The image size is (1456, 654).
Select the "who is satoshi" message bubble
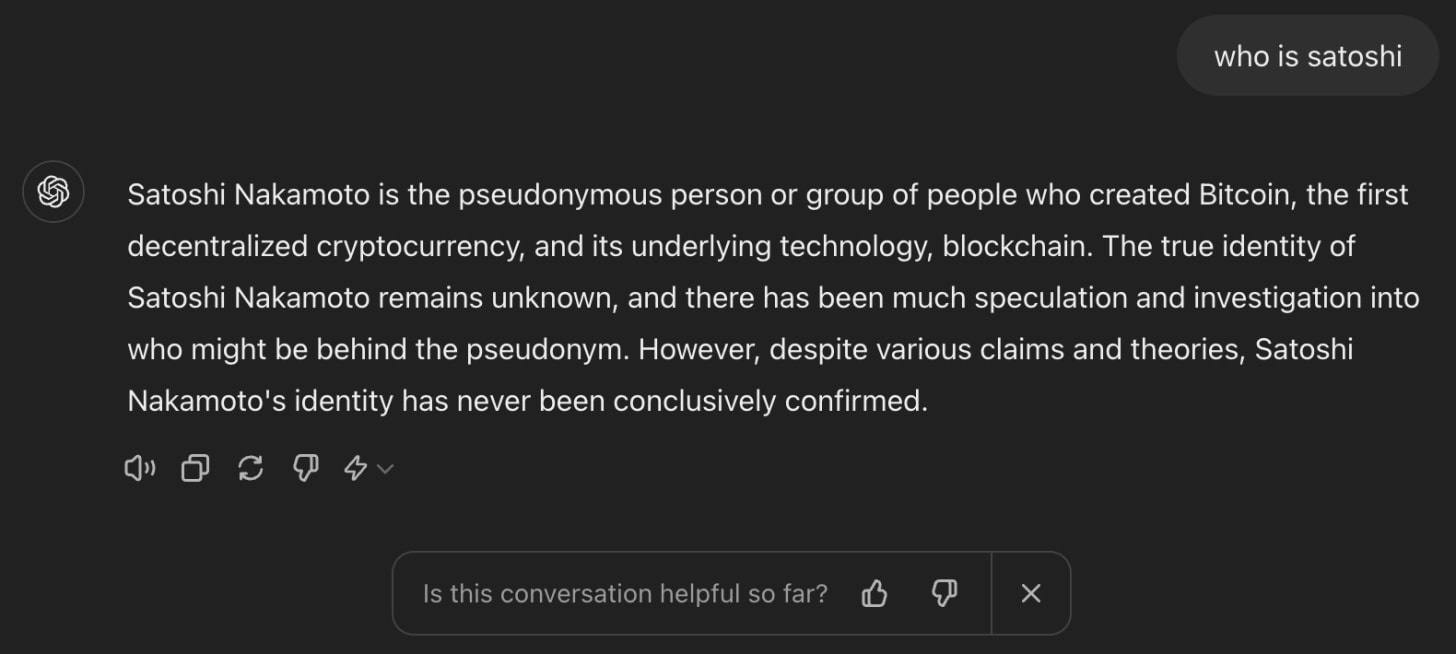pyautogui.click(x=1307, y=56)
